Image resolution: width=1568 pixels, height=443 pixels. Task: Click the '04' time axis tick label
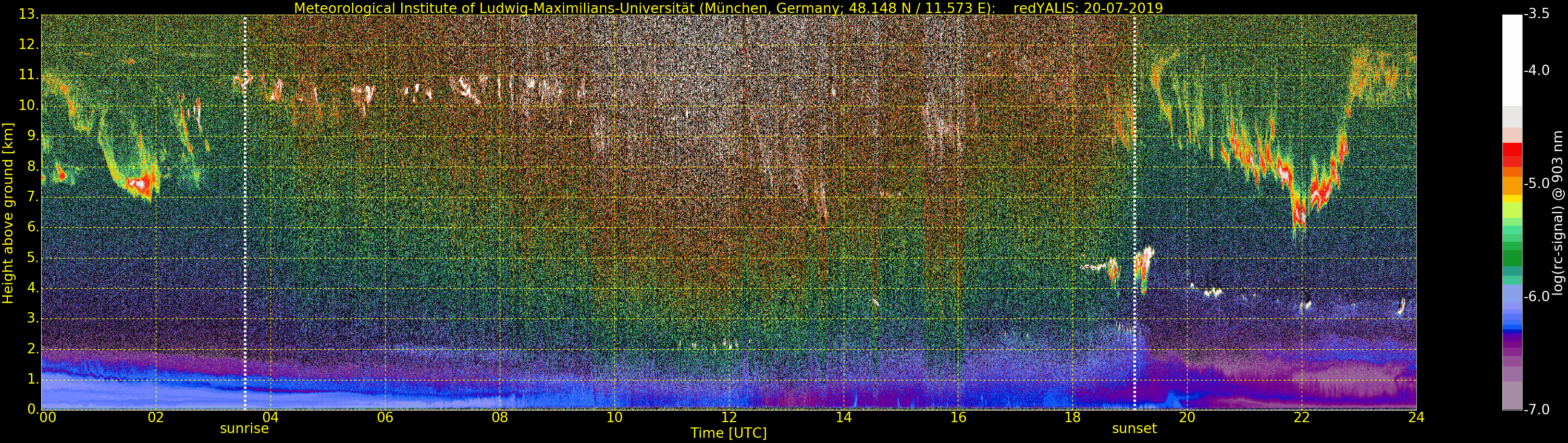tap(270, 417)
